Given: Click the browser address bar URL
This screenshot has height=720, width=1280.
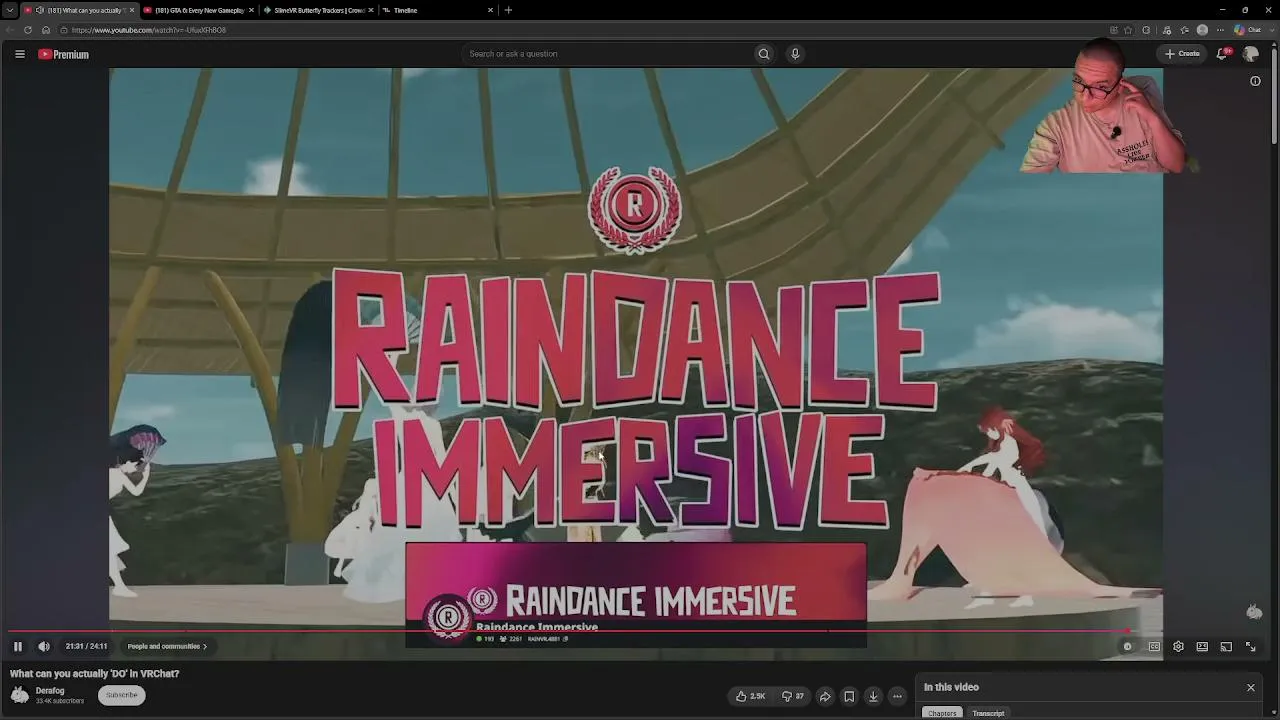Looking at the screenshot, I should pyautogui.click(x=149, y=30).
